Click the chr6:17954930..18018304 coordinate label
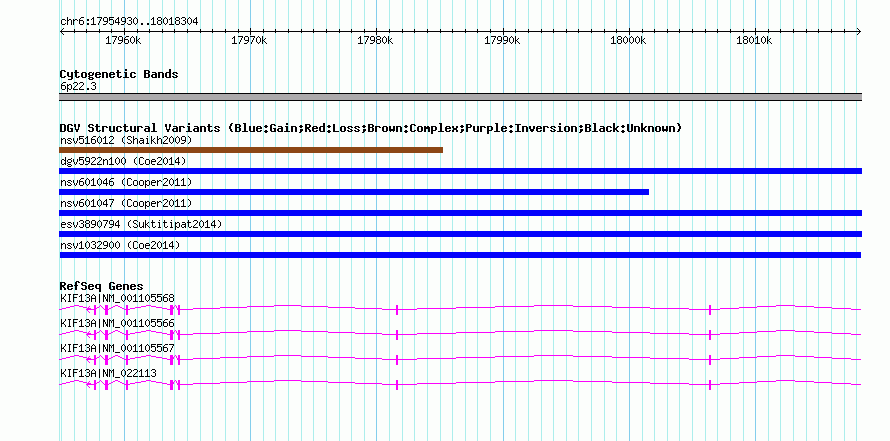Viewport: 890px width, 441px height. click(129, 22)
